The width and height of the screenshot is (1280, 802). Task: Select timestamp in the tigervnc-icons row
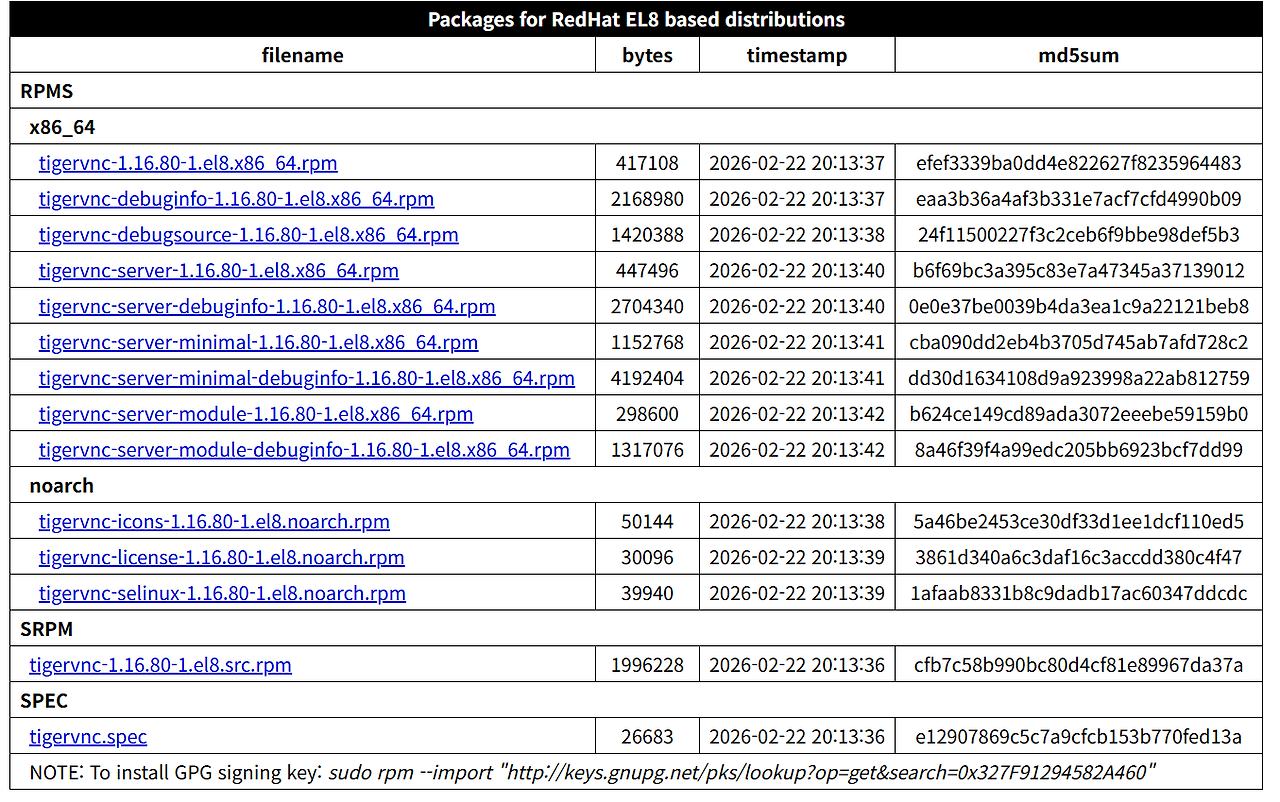pyautogui.click(x=797, y=522)
